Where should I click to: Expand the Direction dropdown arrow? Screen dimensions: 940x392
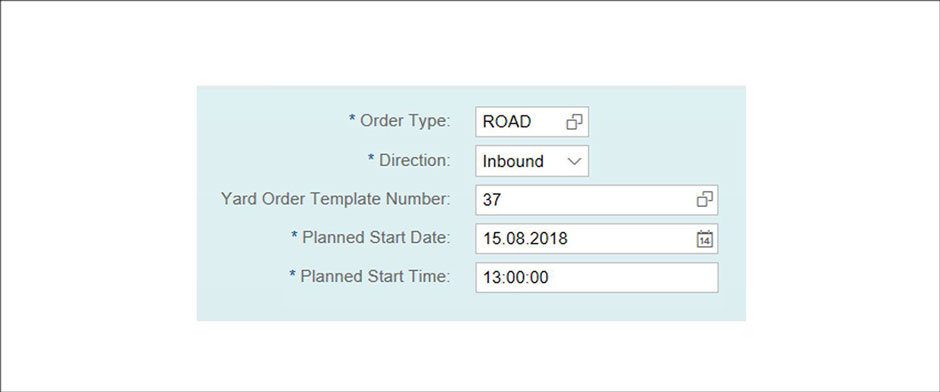pyautogui.click(x=574, y=161)
